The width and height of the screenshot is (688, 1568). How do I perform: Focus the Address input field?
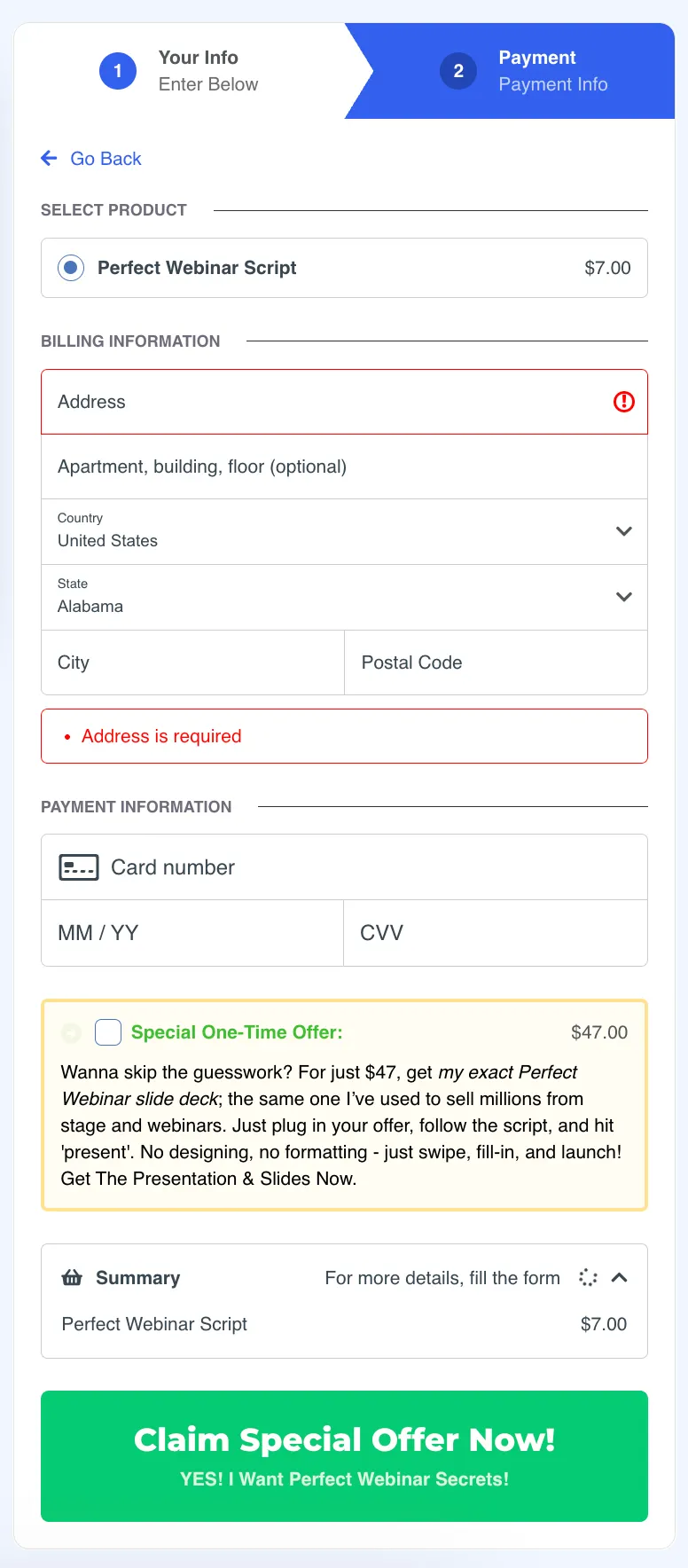344,402
